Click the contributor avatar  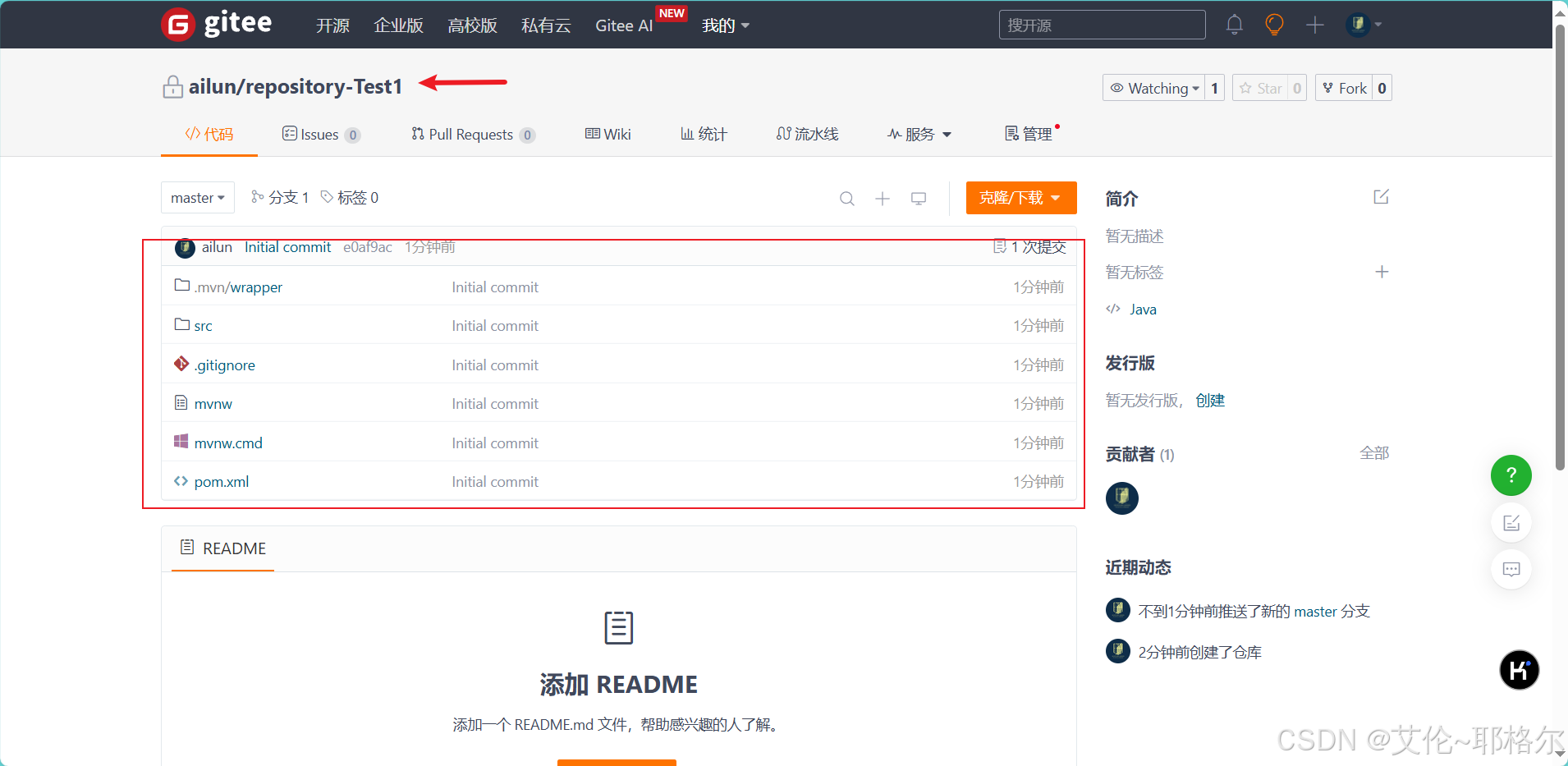[1122, 498]
